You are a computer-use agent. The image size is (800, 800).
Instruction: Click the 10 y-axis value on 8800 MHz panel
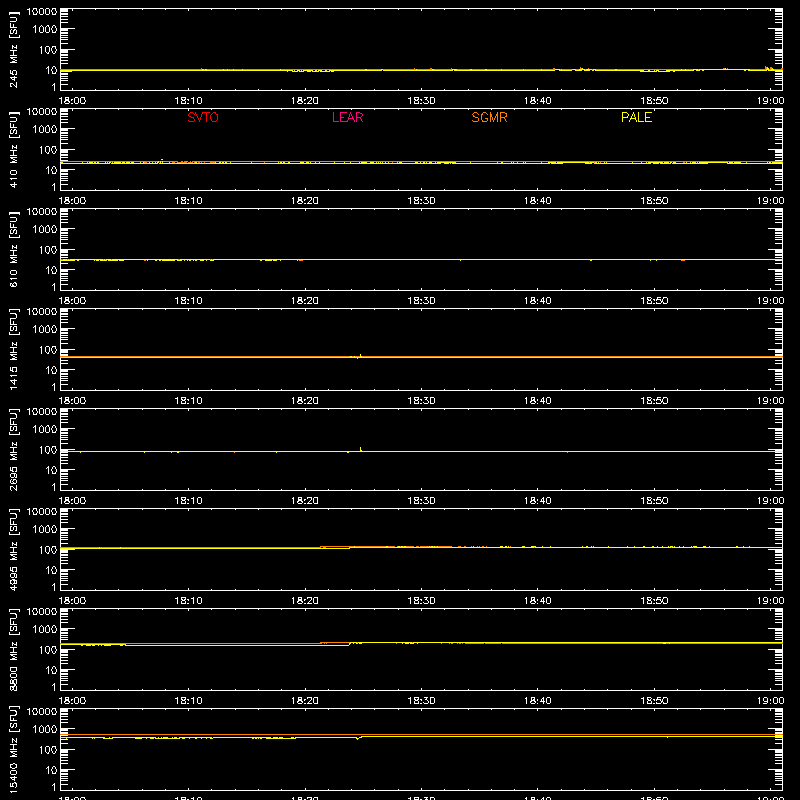click(x=51, y=670)
